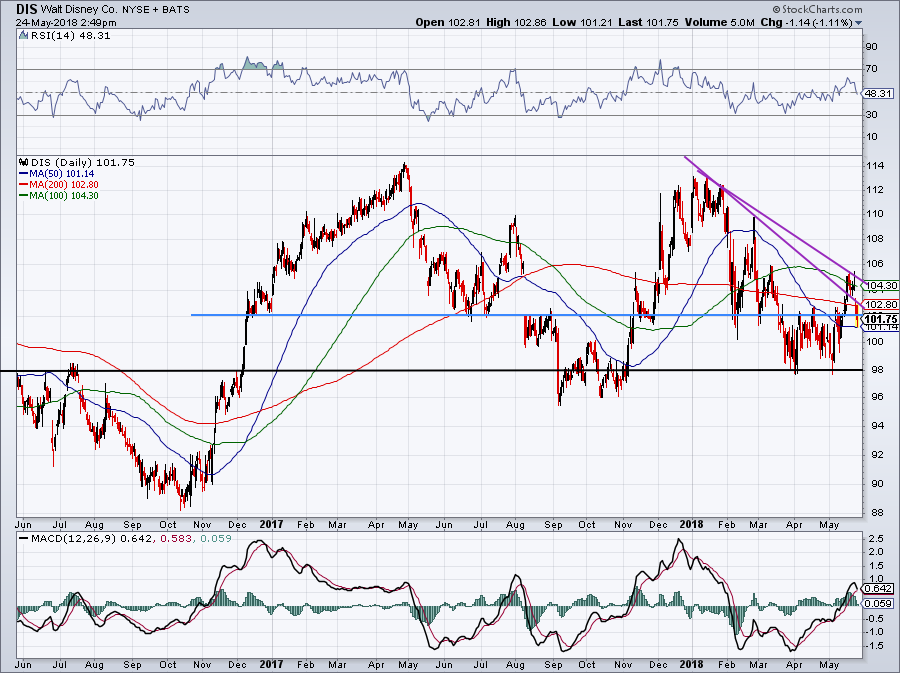
Task: Click the 'MA(200) 102.80' legend text
Action: (x=64, y=185)
